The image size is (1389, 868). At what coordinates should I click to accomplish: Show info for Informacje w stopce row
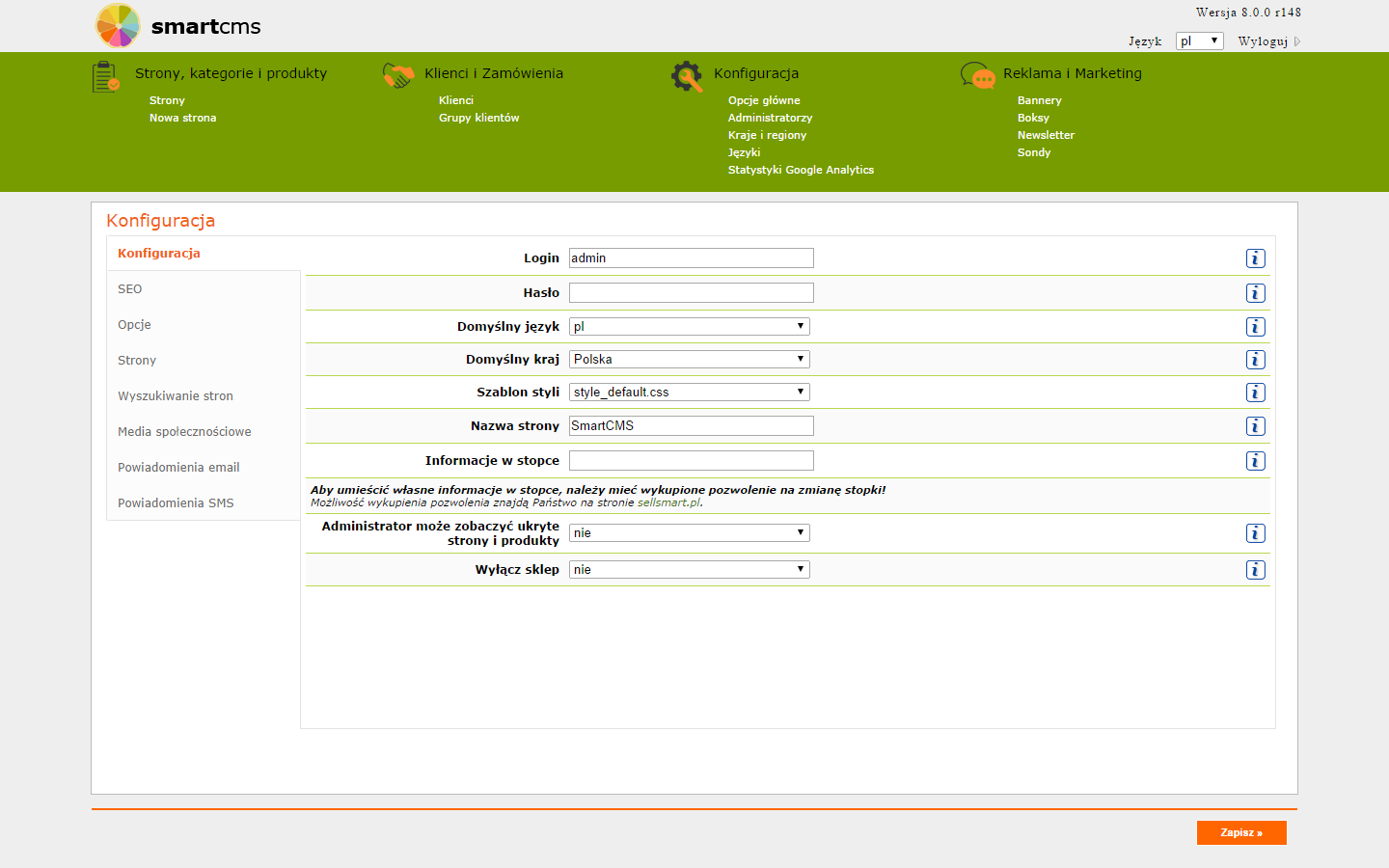coord(1255,461)
